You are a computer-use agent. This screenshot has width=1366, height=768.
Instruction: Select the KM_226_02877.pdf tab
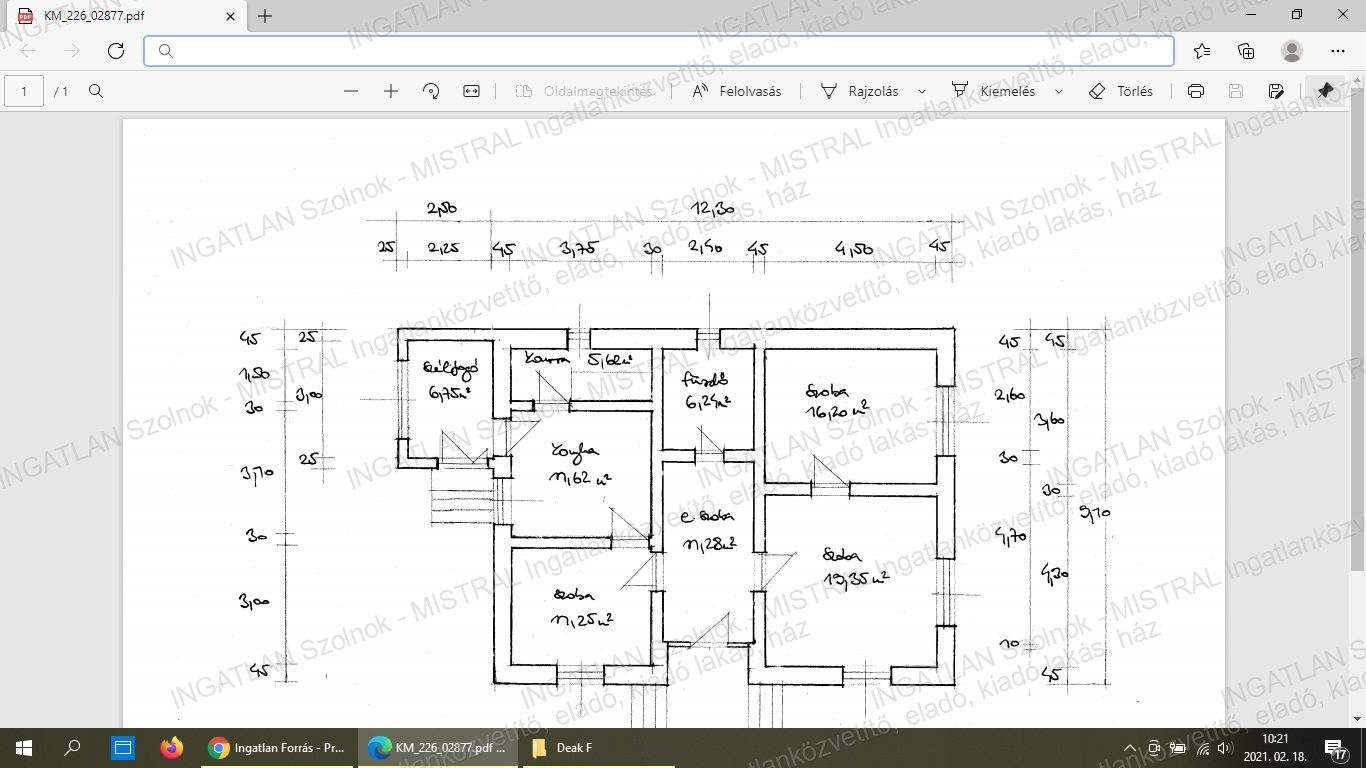pos(125,16)
